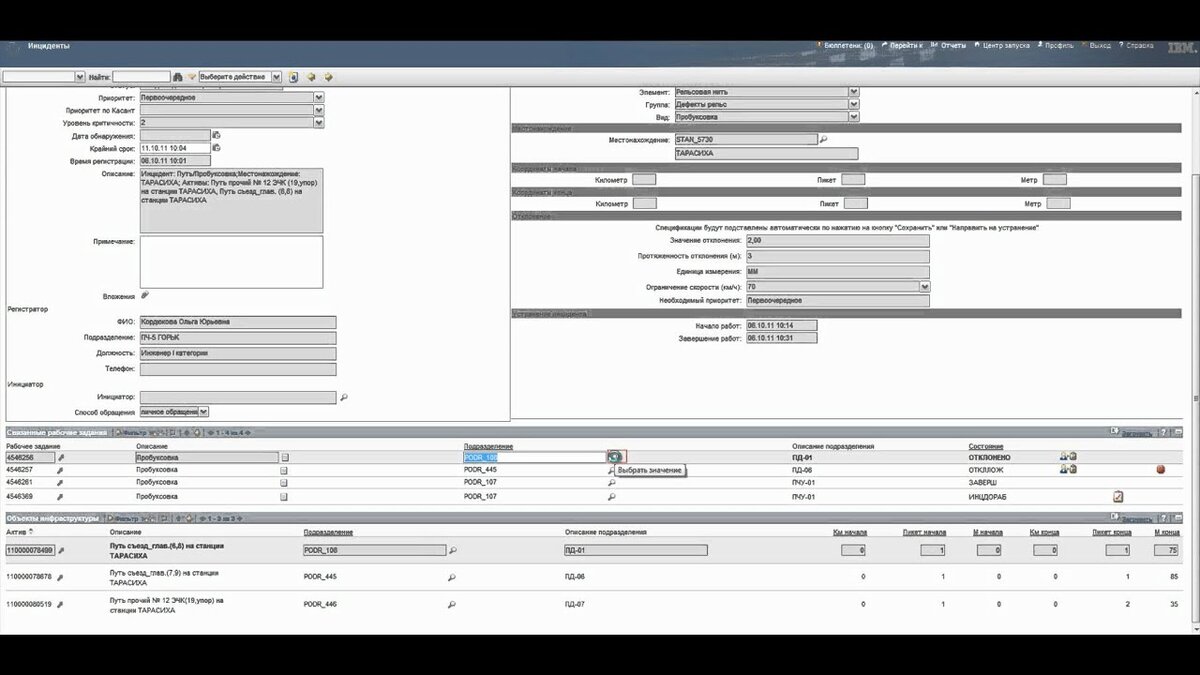Open lookup magnifier beside asset PODR_108

click(x=452, y=550)
